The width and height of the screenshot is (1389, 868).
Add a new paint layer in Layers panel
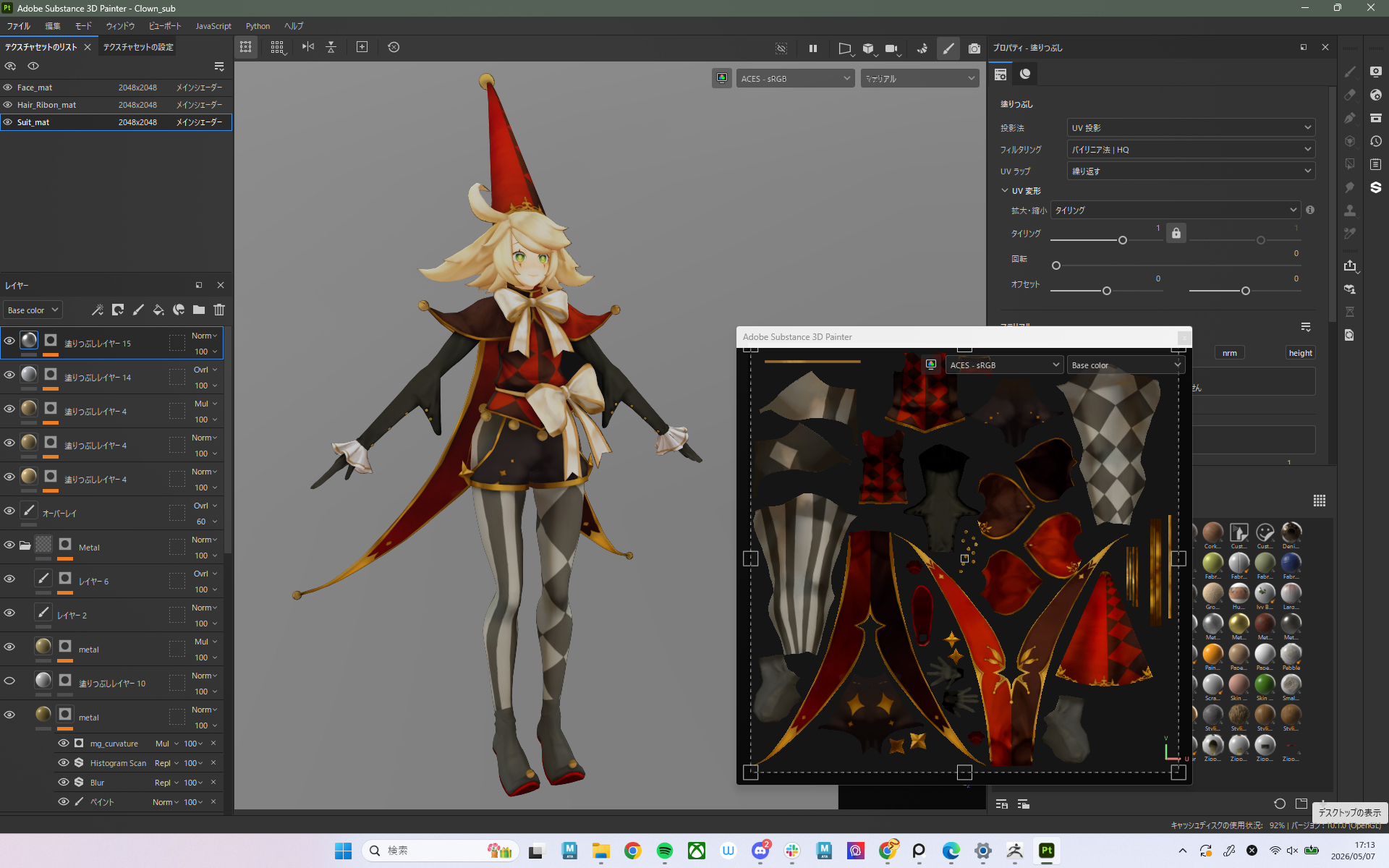(138, 310)
